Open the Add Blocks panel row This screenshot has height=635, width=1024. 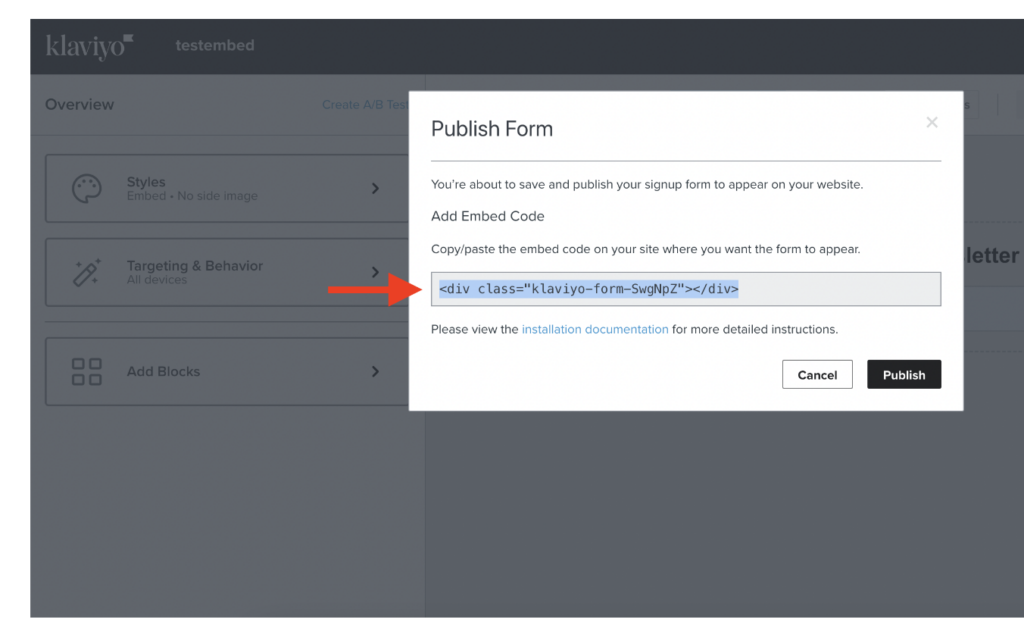(227, 371)
